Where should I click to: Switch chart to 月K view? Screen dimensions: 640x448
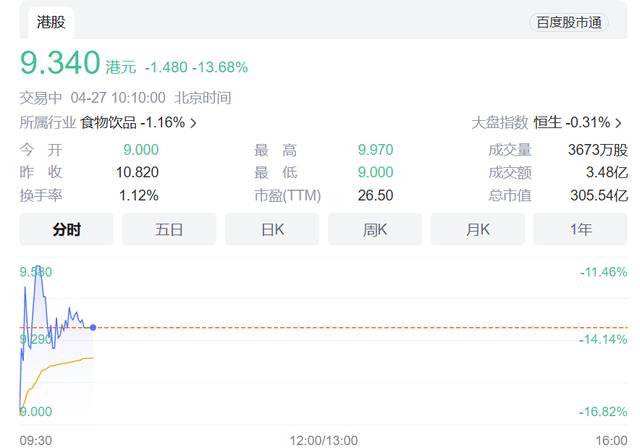(x=478, y=229)
